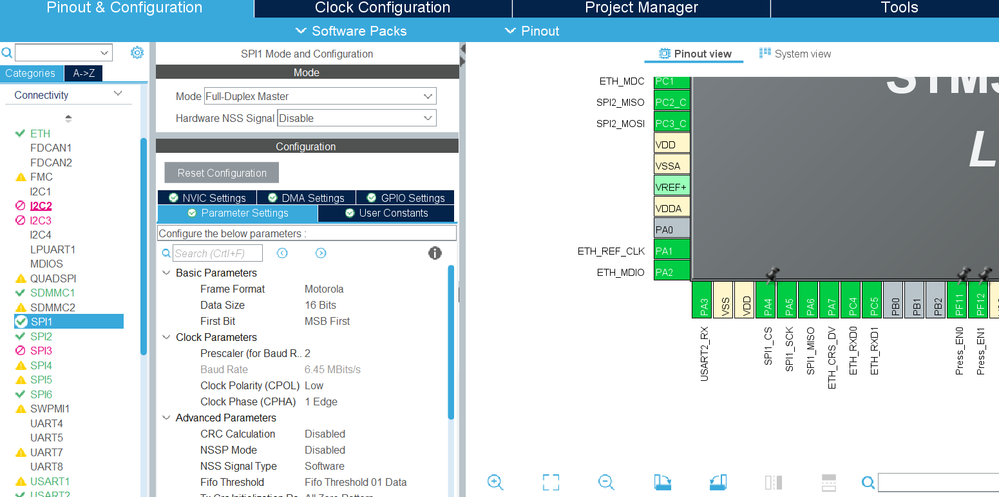Collapse Clock Parameters section
The width and height of the screenshot is (999, 497).
[x=166, y=337]
